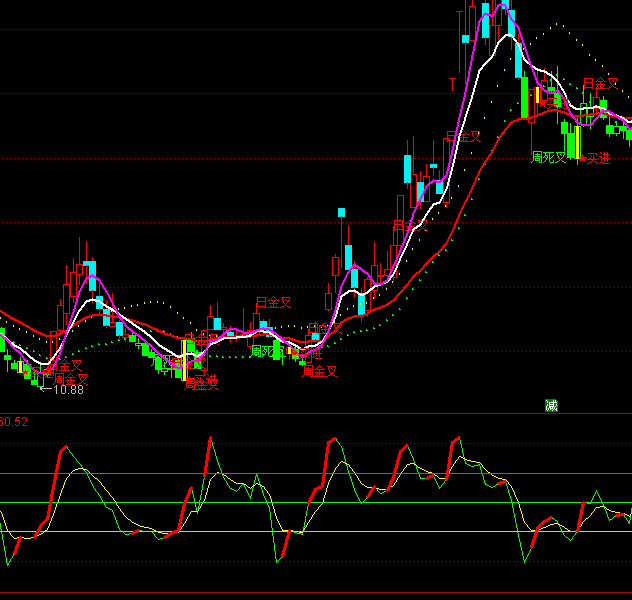
Task: Select the tallest cyan candle at chart top
Action: coord(485,20)
